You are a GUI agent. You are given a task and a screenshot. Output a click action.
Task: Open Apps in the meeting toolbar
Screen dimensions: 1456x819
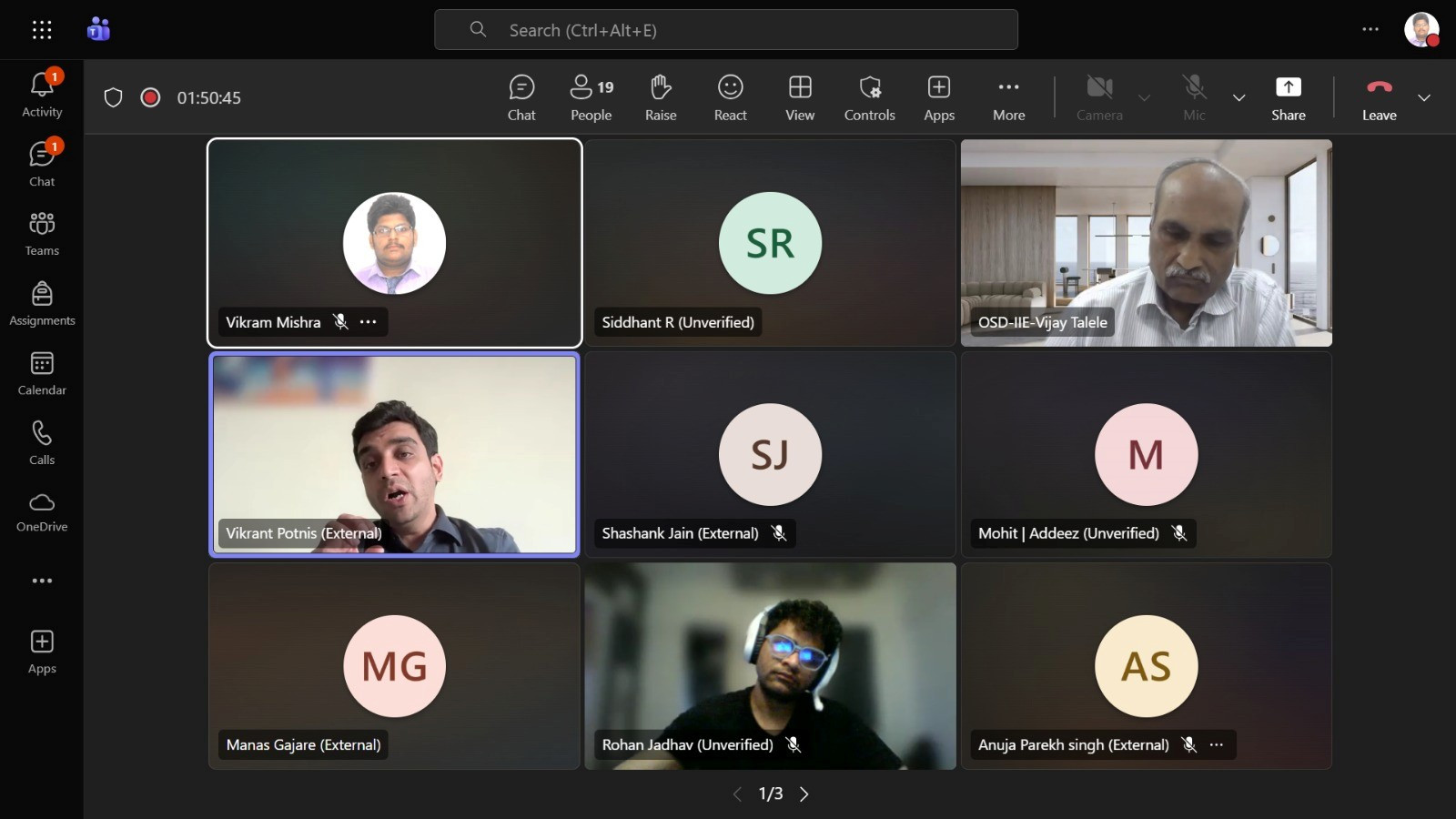coord(939,97)
